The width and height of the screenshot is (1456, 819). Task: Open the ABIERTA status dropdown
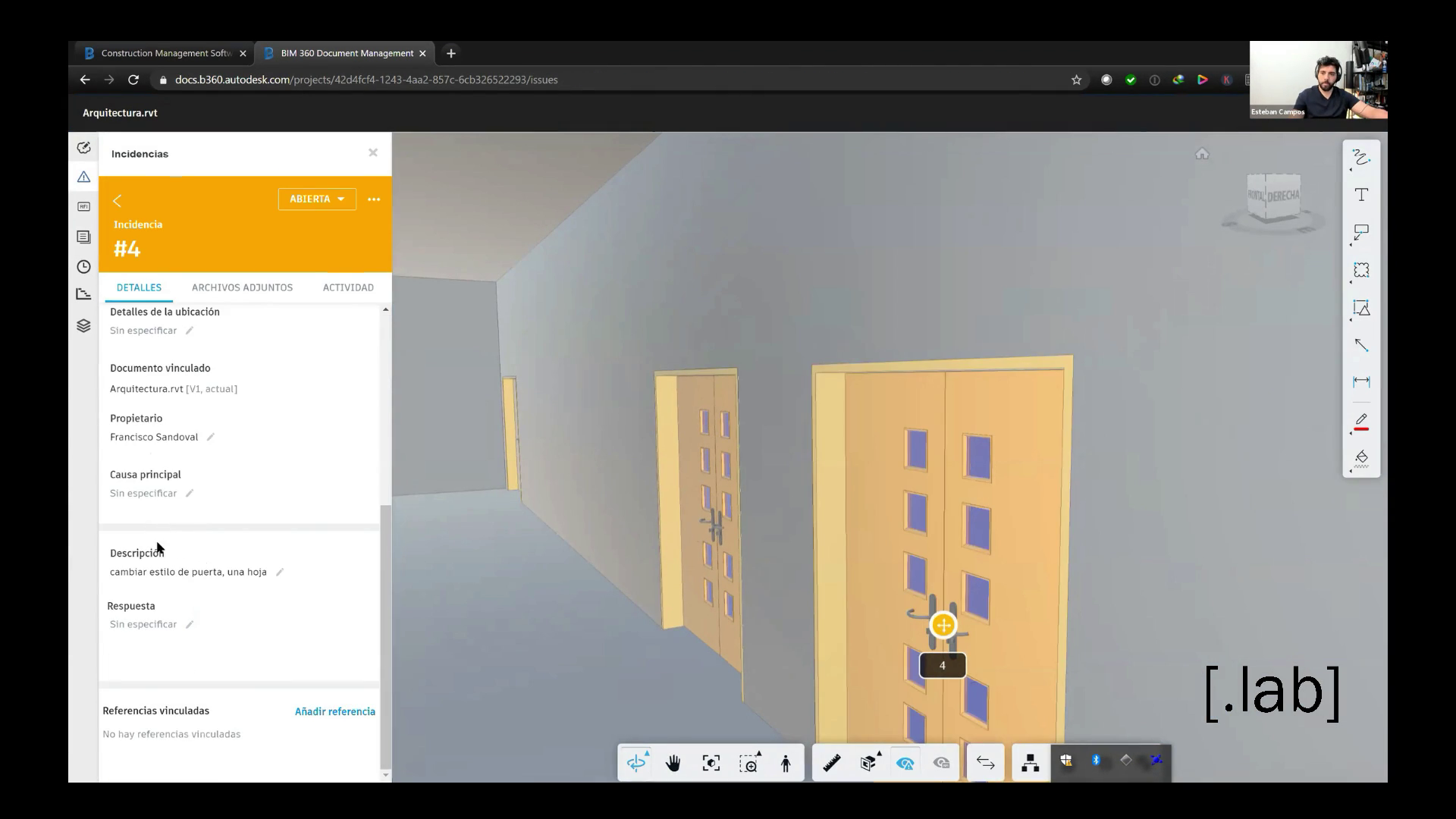317,199
